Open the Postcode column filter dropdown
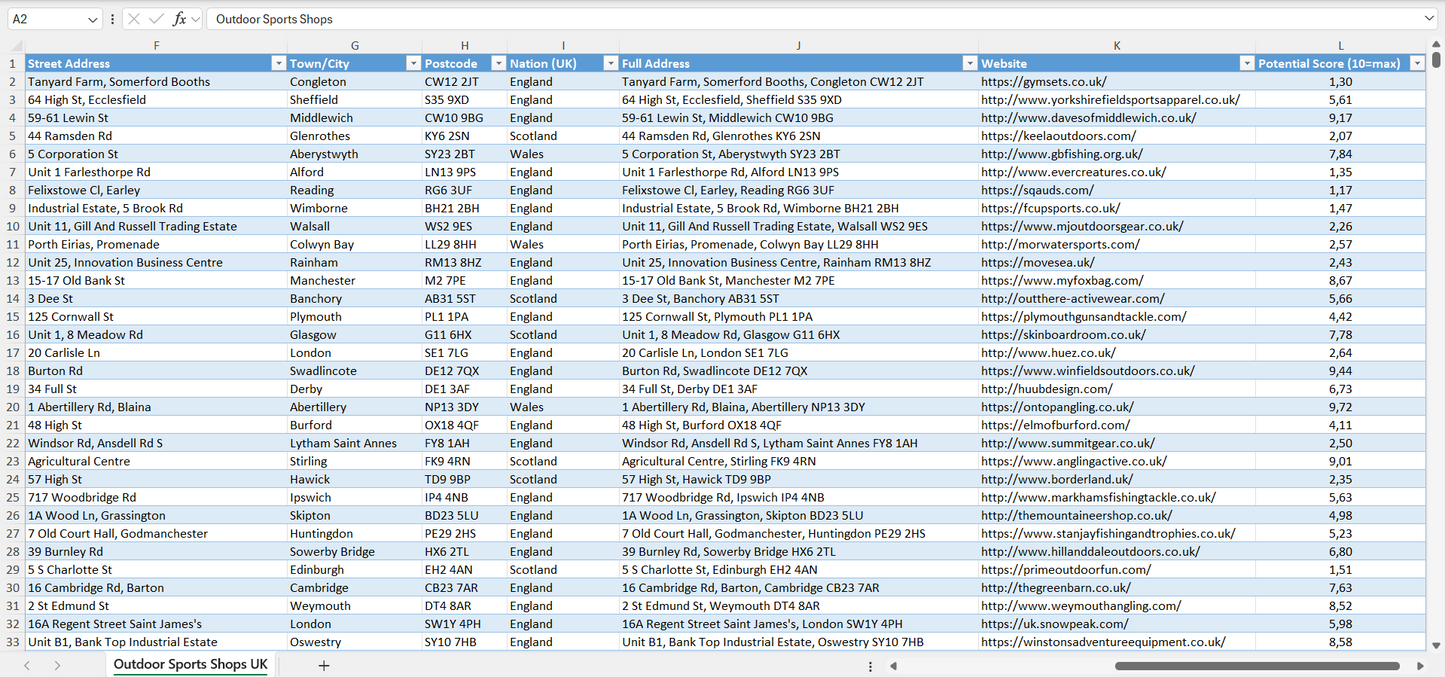1445x677 pixels. [496, 64]
